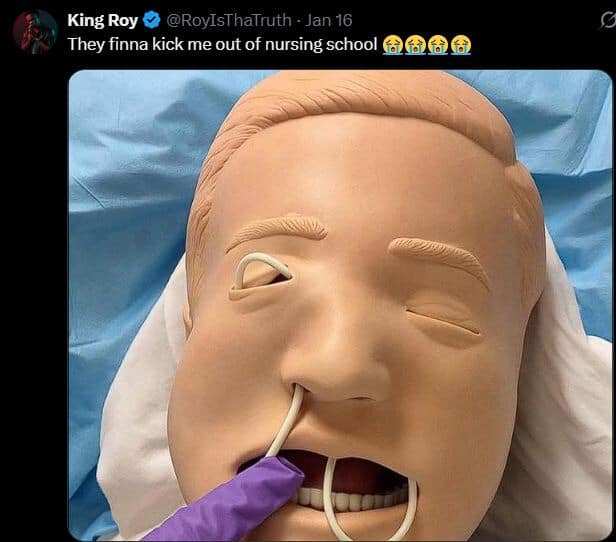Click the purple gloved finger in photo

[x=235, y=505]
